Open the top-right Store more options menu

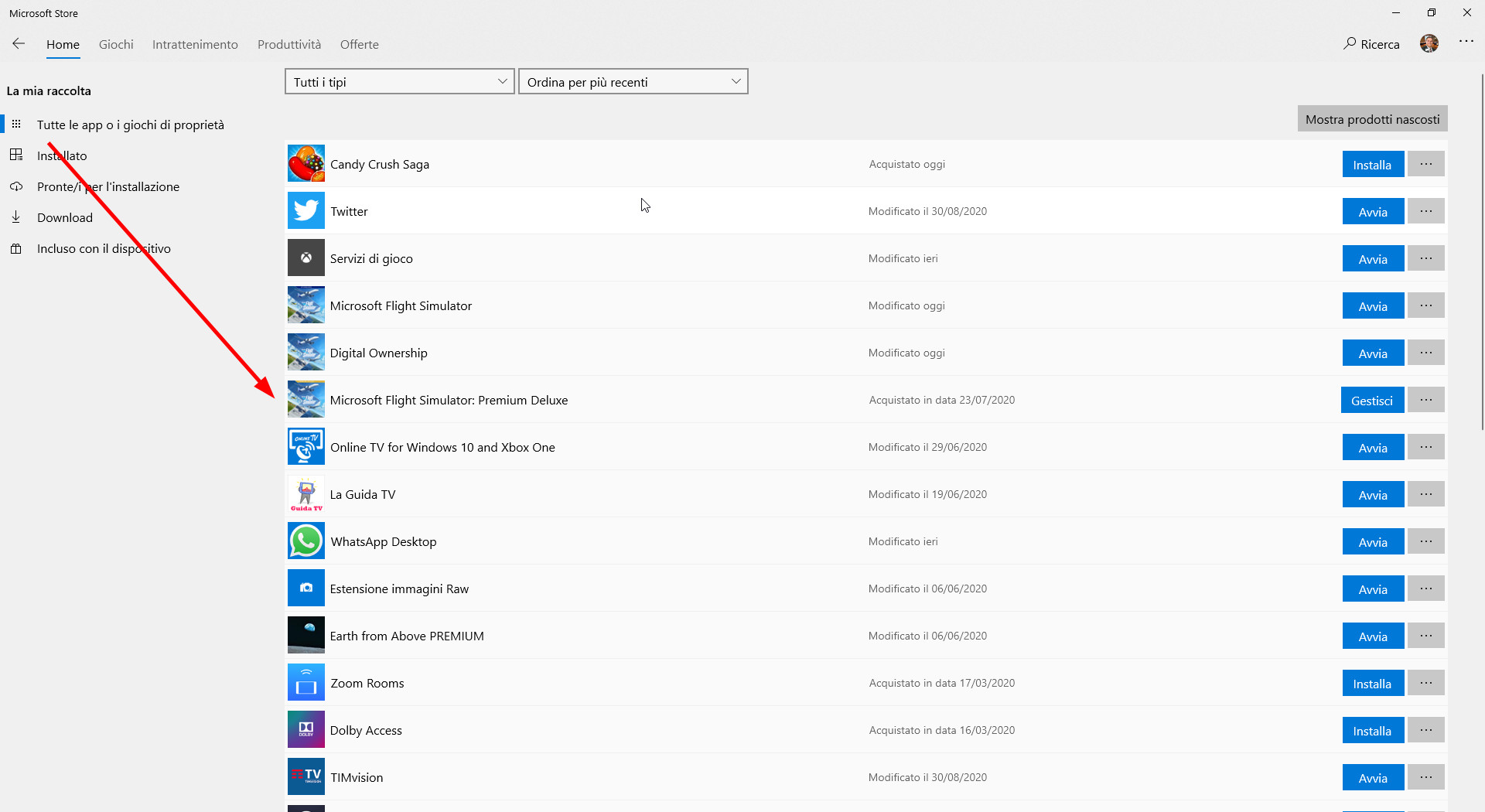1466,42
